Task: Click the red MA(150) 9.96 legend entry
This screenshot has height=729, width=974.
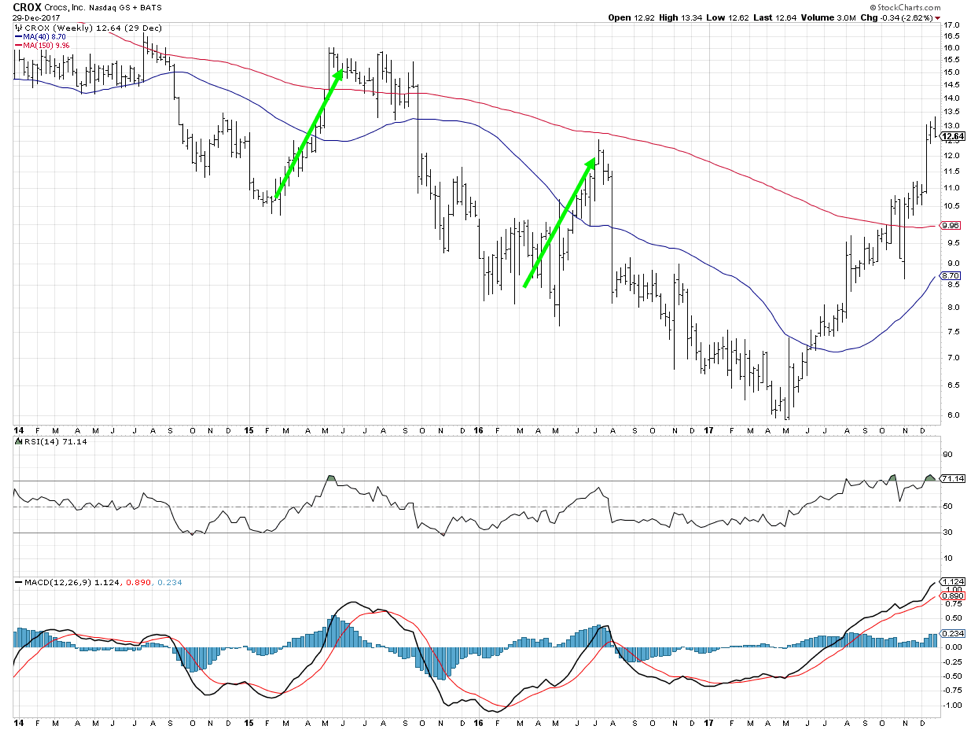Action: click(42, 45)
